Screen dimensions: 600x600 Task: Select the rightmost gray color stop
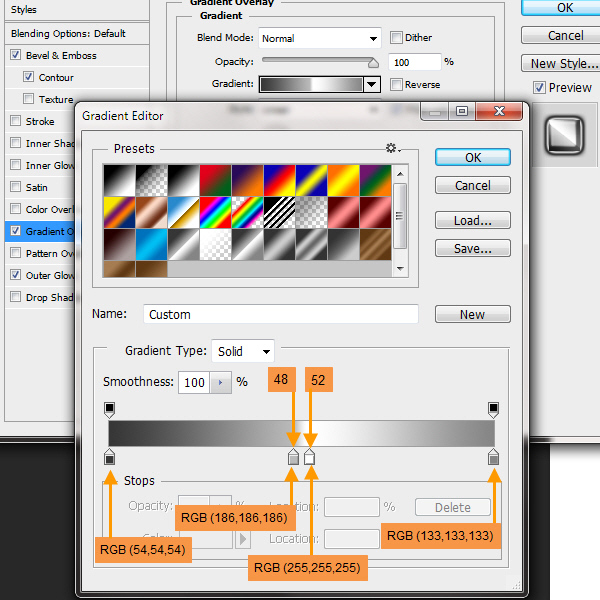(x=493, y=458)
